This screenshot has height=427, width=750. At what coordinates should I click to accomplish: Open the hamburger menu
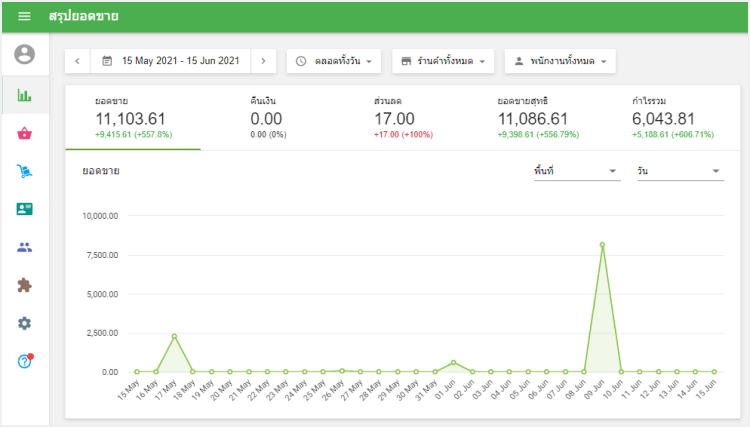(x=24, y=17)
